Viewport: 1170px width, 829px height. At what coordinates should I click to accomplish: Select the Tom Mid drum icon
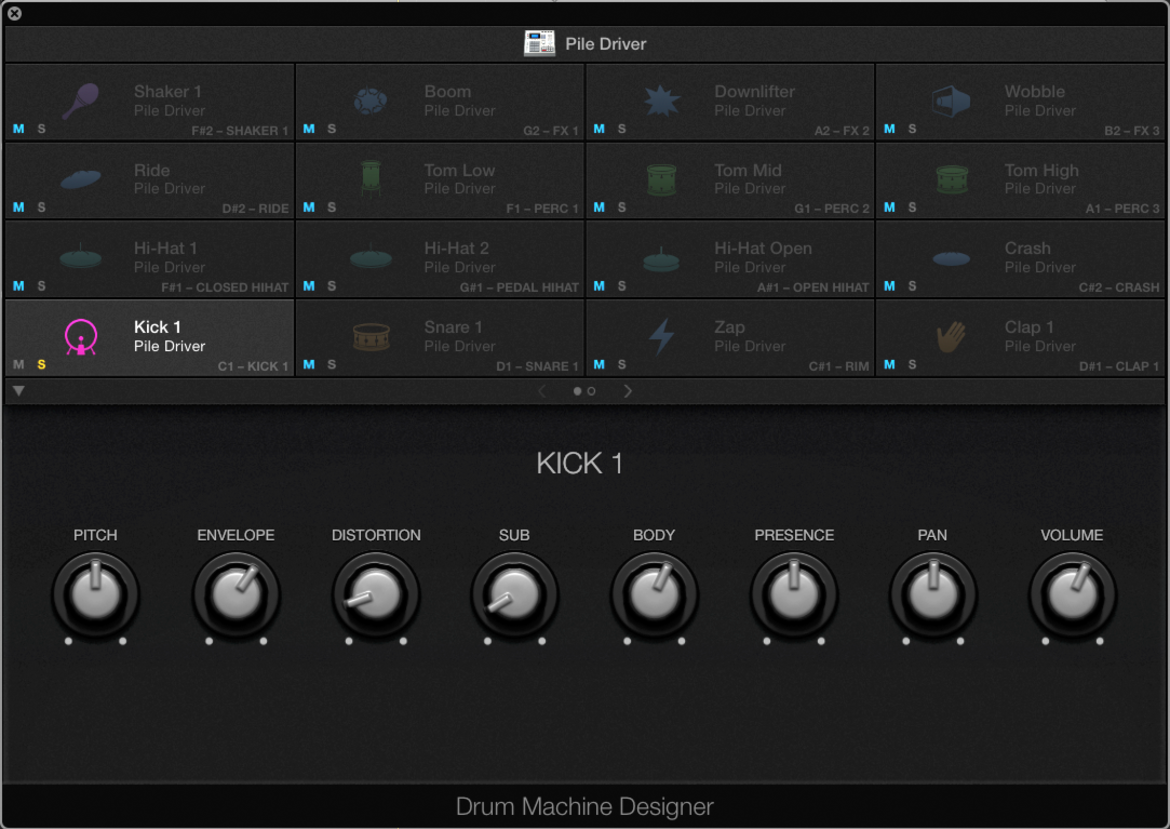click(662, 180)
